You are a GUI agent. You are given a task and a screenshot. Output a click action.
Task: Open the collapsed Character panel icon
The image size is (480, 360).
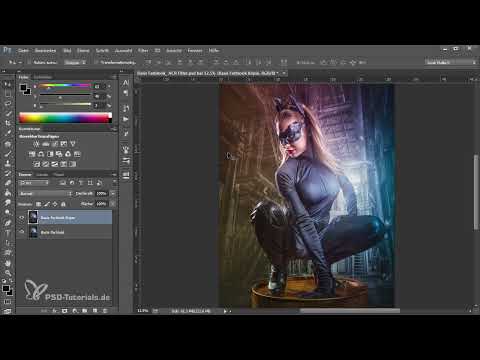pyautogui.click(x=126, y=83)
